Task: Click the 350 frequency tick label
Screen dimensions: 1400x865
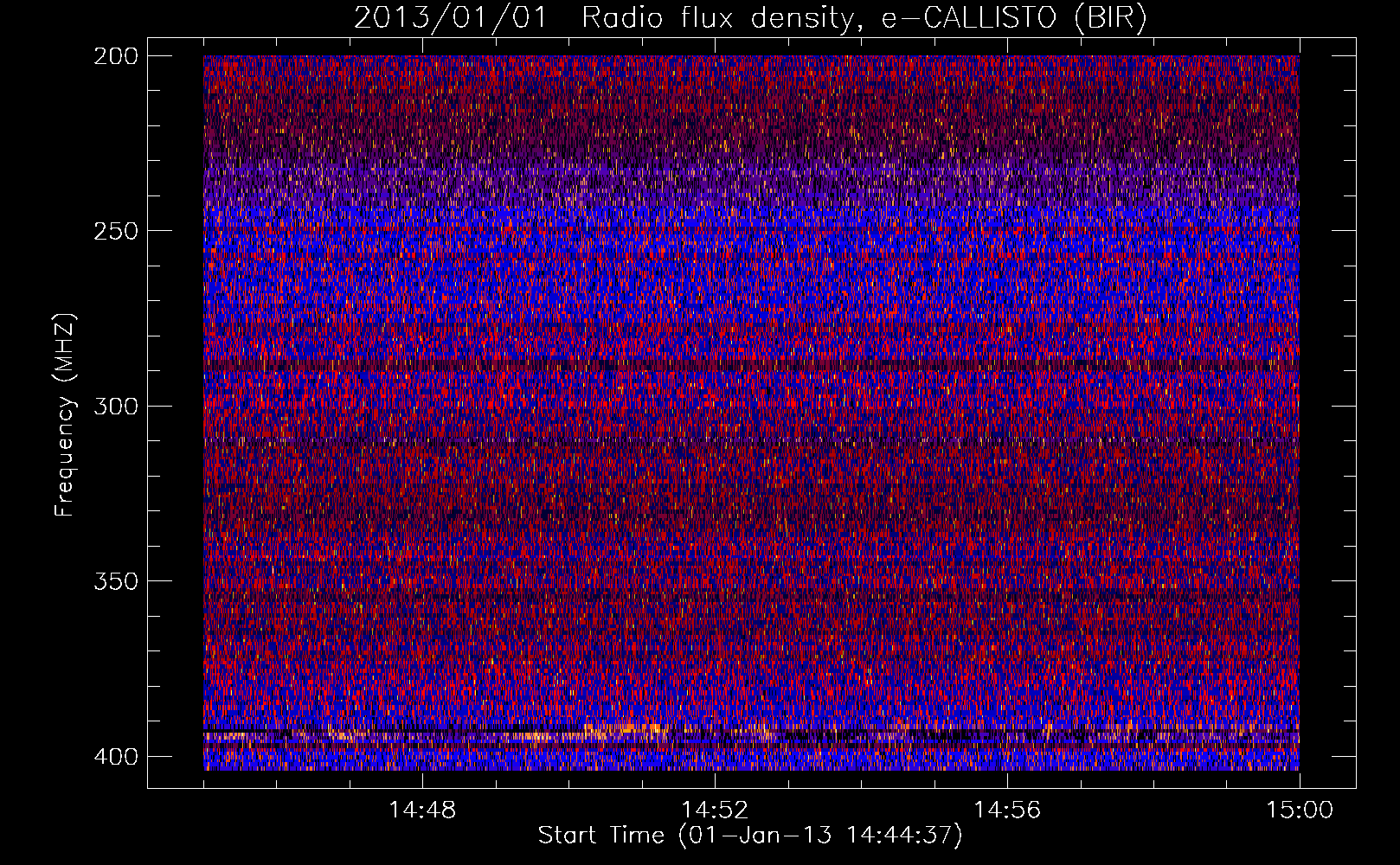Action: 116,580
